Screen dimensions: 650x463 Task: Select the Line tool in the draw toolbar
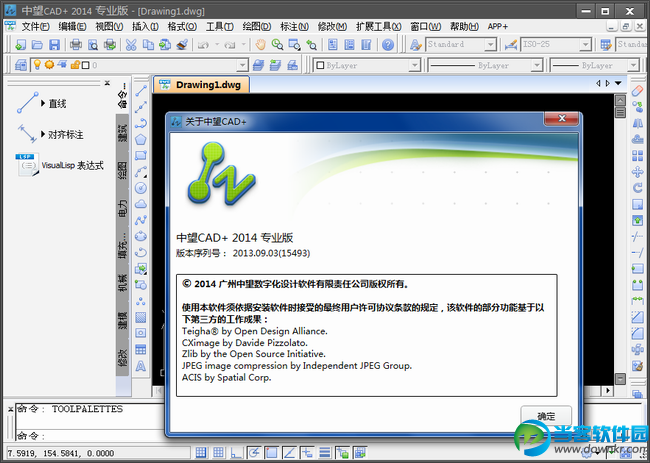pos(141,90)
